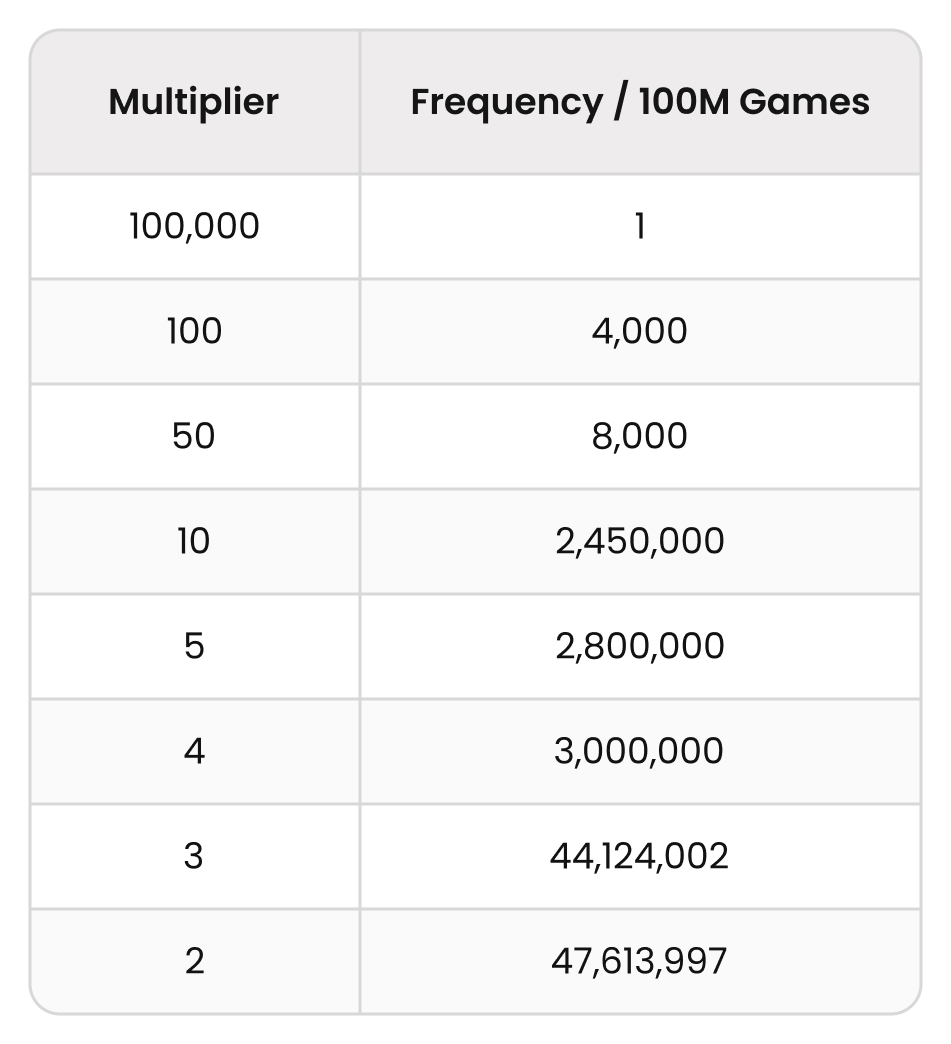Click the multiplier 4 cell

tap(194, 752)
